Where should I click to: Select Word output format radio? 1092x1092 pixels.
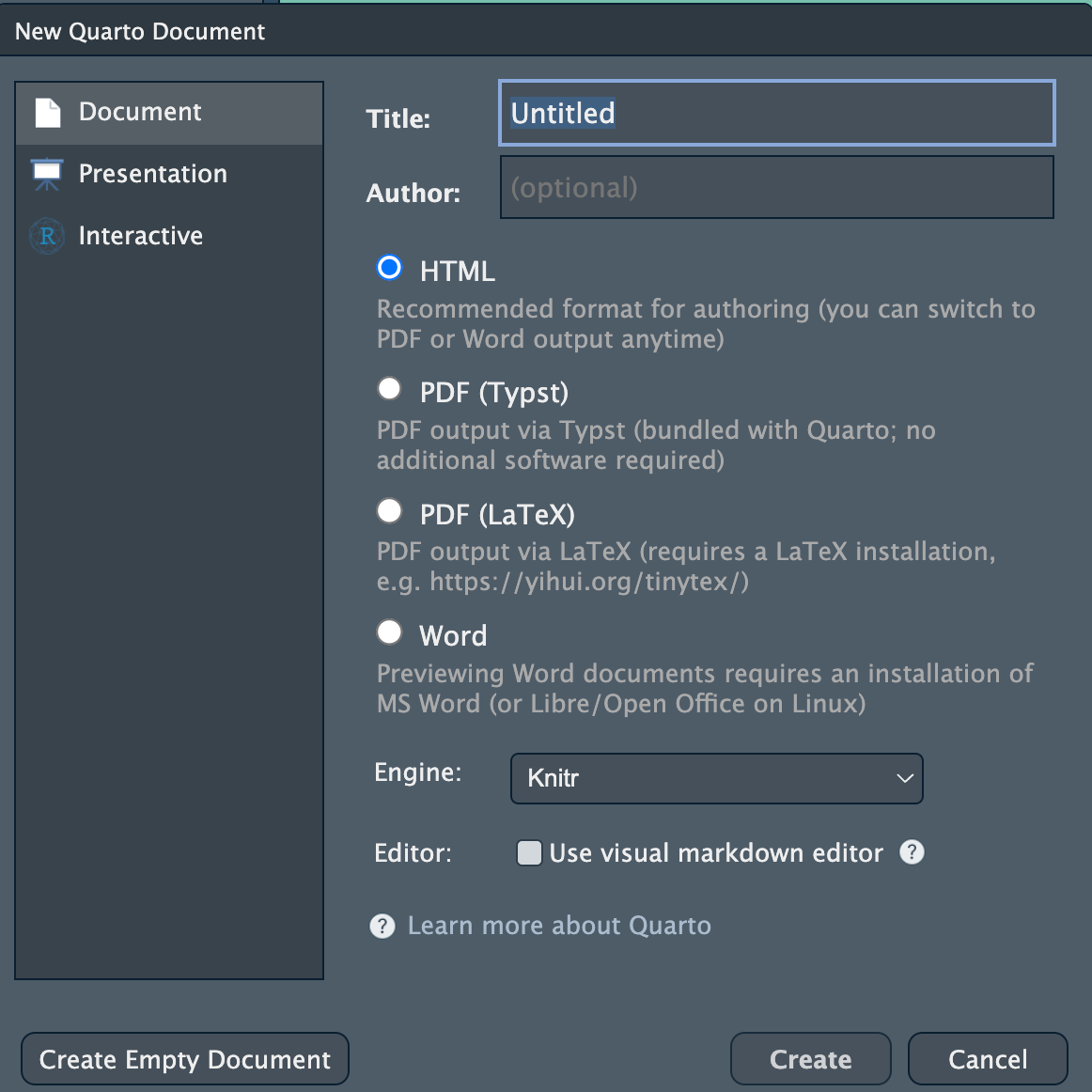pos(389,632)
